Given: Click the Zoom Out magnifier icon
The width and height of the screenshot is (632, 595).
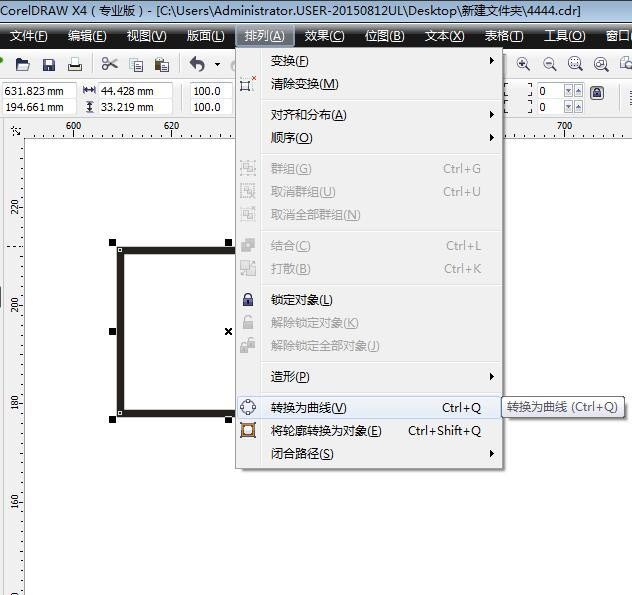Looking at the screenshot, I should pos(549,64).
